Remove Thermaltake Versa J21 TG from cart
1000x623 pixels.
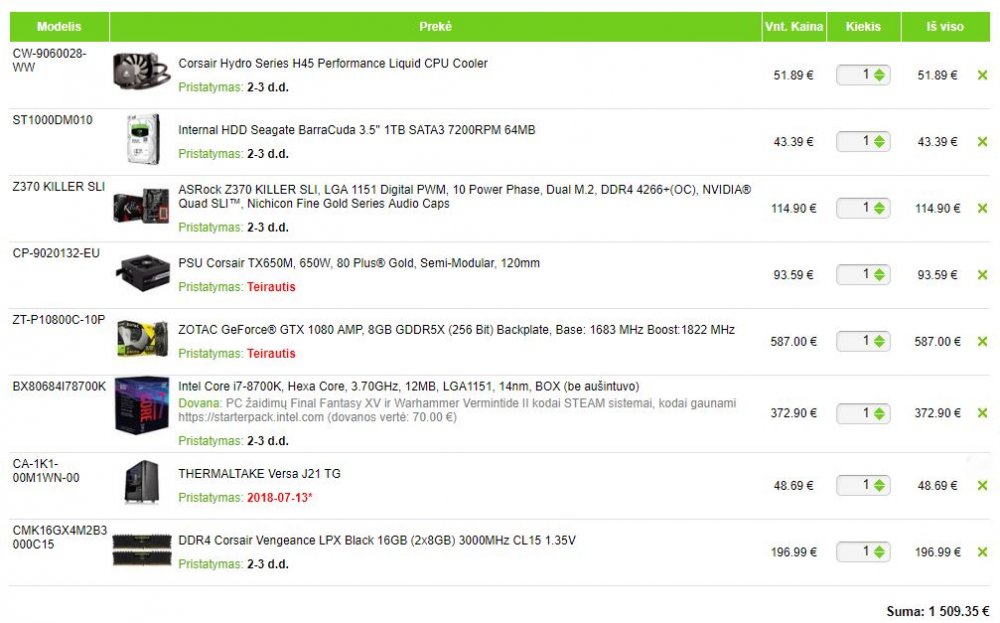[982, 485]
